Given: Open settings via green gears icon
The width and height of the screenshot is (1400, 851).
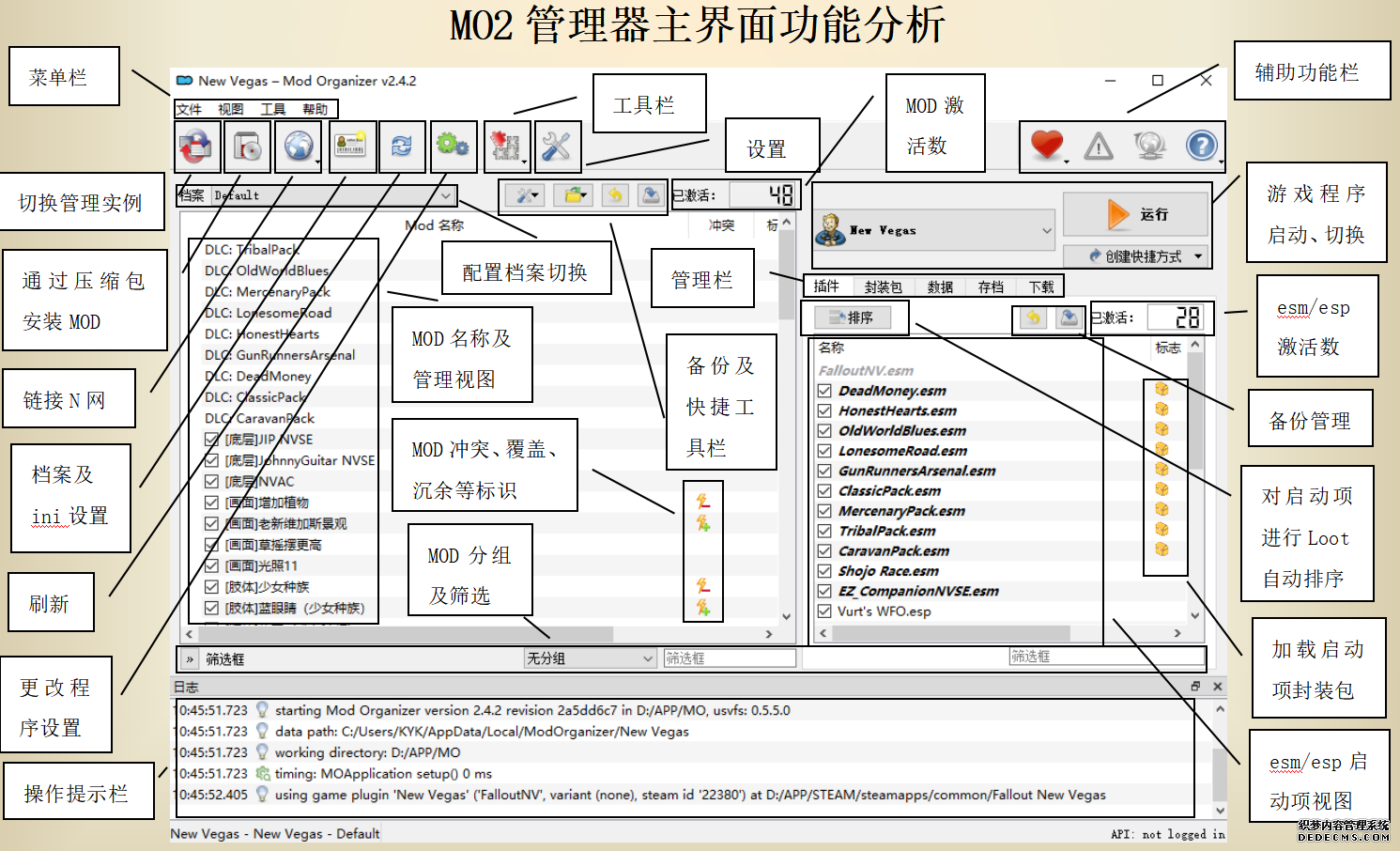Looking at the screenshot, I should click(453, 147).
